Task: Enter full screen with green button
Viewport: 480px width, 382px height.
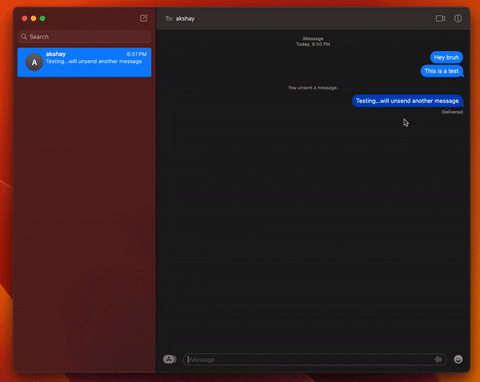Action: pyautogui.click(x=42, y=18)
